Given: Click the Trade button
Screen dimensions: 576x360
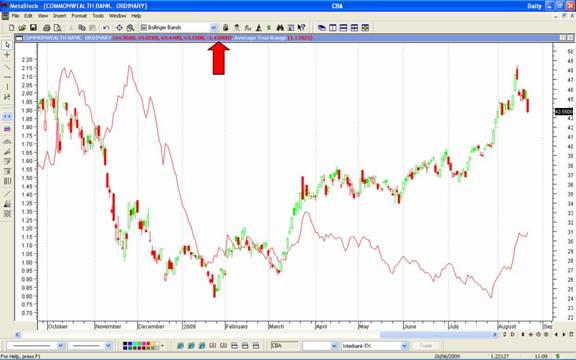Looking at the screenshot, I should 426,346.
